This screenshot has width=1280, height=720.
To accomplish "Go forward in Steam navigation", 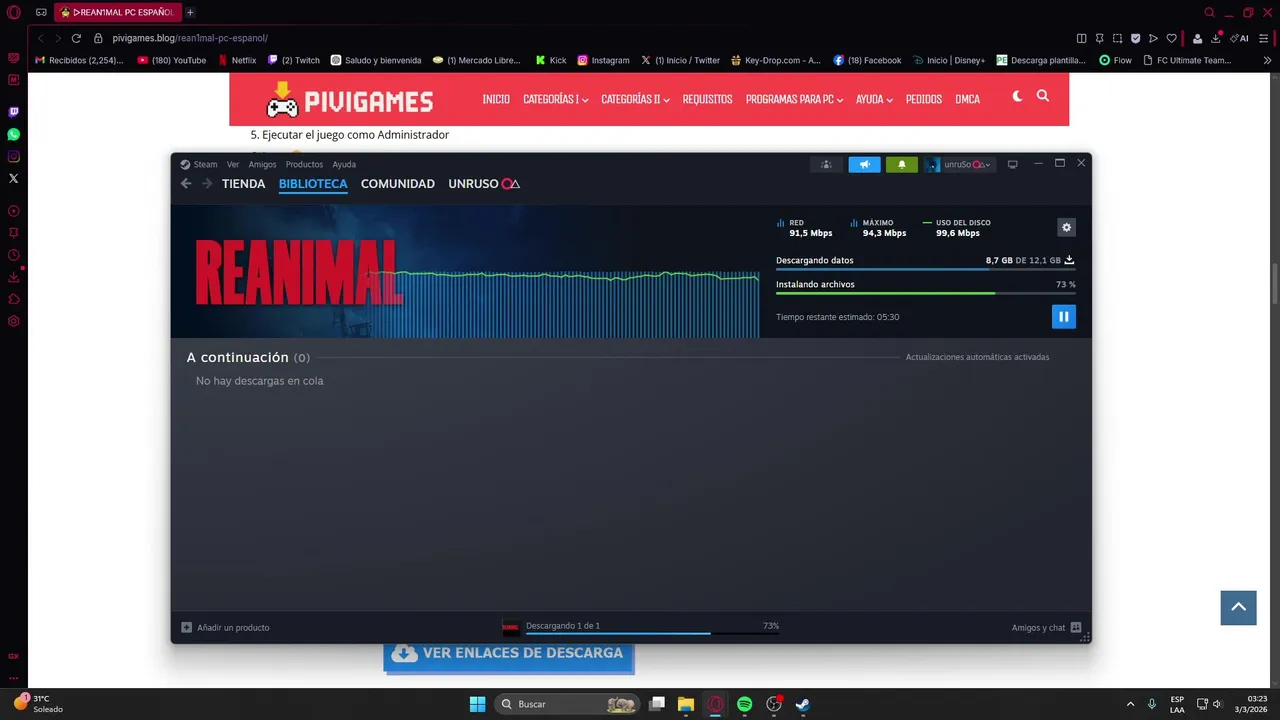I will [x=207, y=183].
